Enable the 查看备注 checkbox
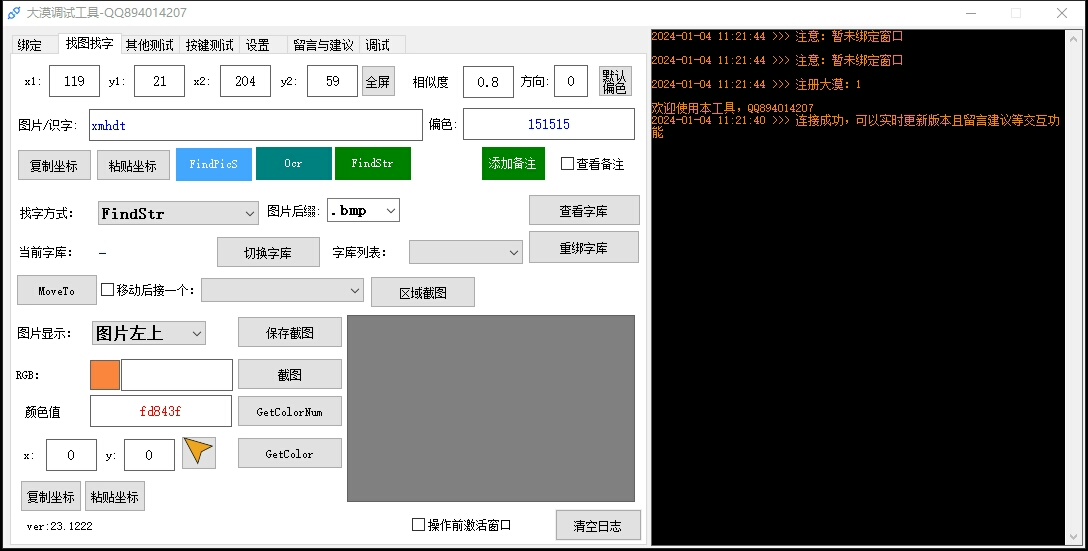Image resolution: width=1088 pixels, height=551 pixels. pyautogui.click(x=568, y=164)
